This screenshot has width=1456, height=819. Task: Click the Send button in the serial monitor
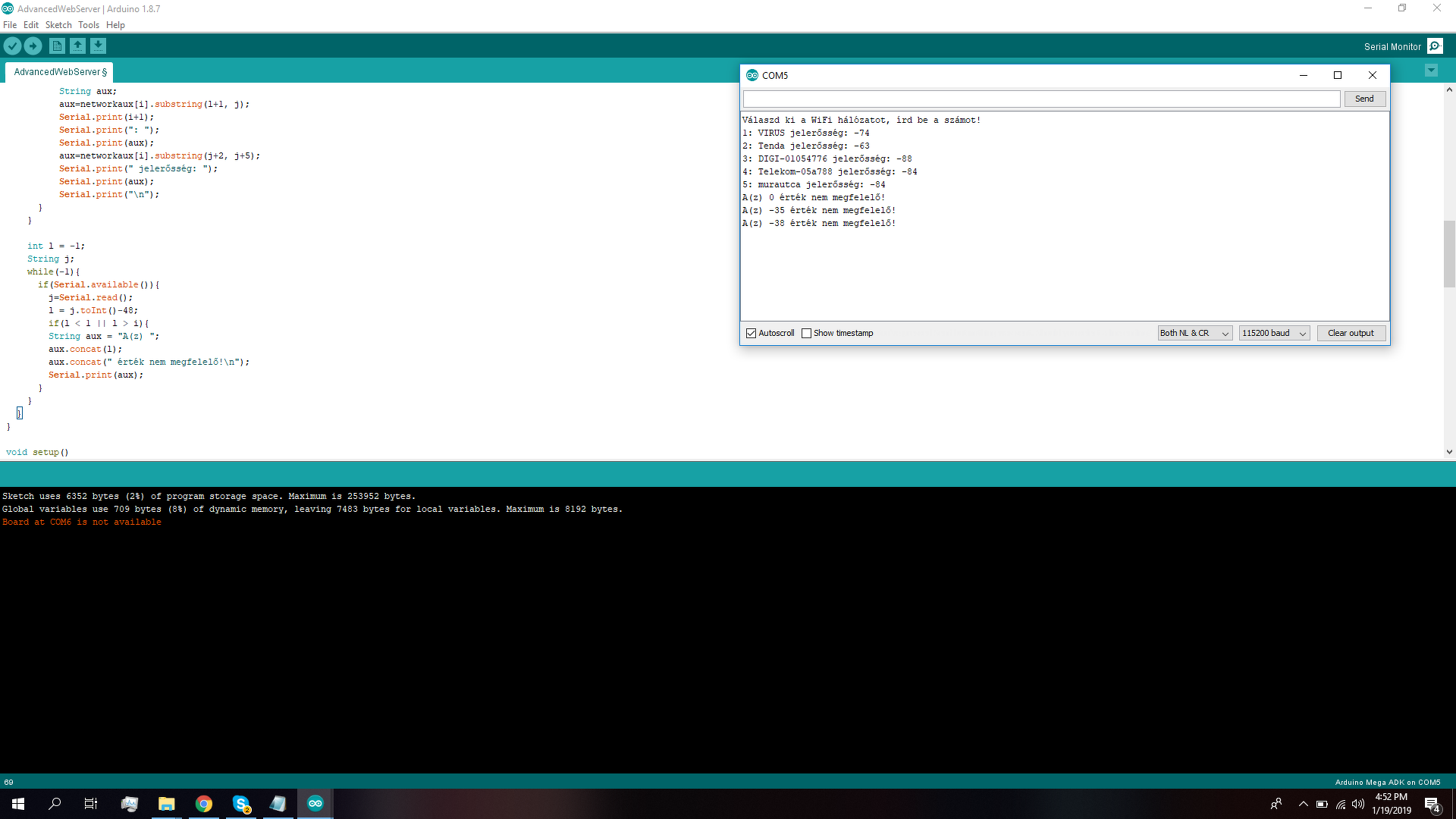point(1364,99)
